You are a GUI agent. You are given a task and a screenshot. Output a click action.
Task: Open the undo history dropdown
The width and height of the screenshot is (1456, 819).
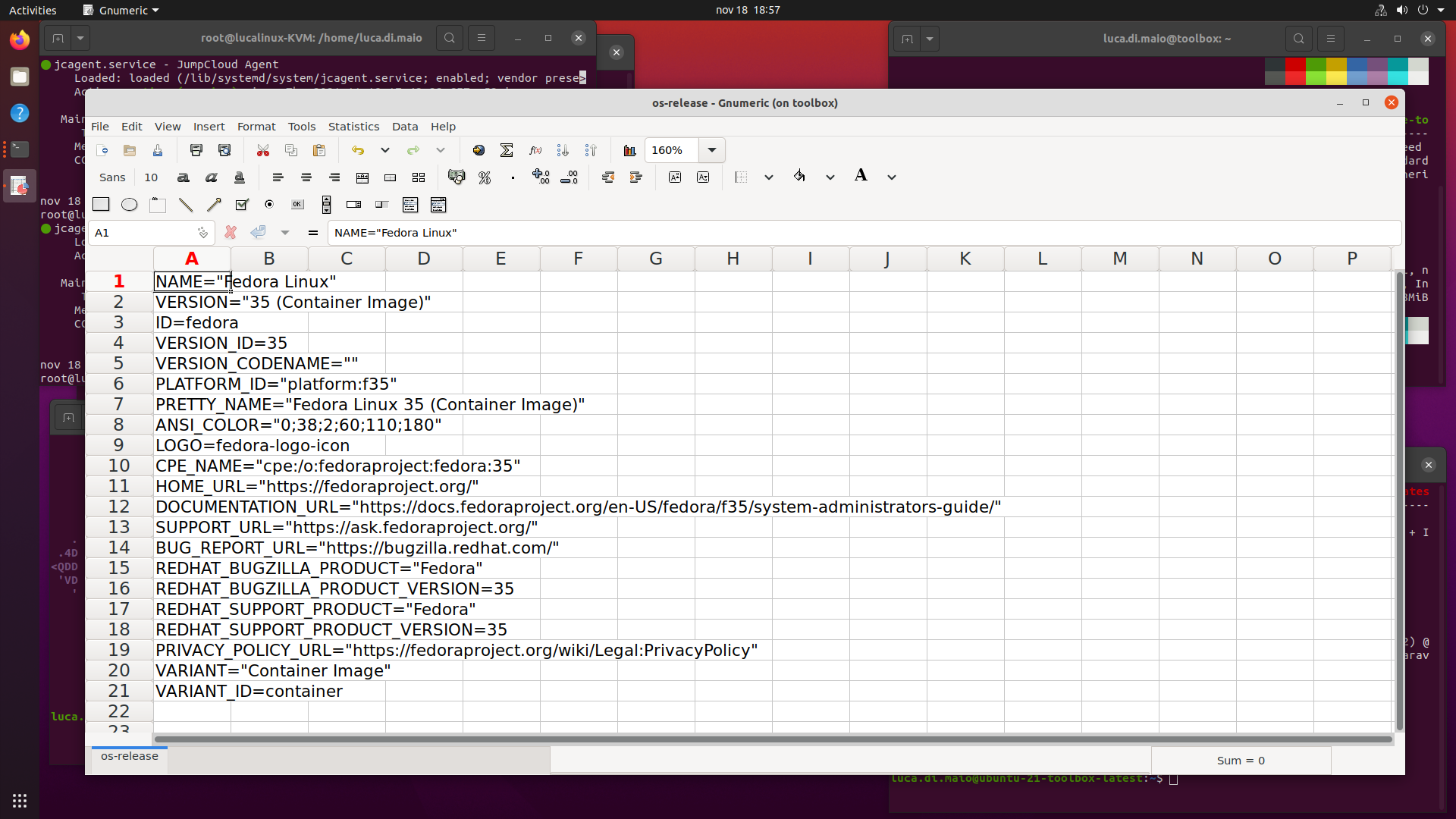pos(385,150)
